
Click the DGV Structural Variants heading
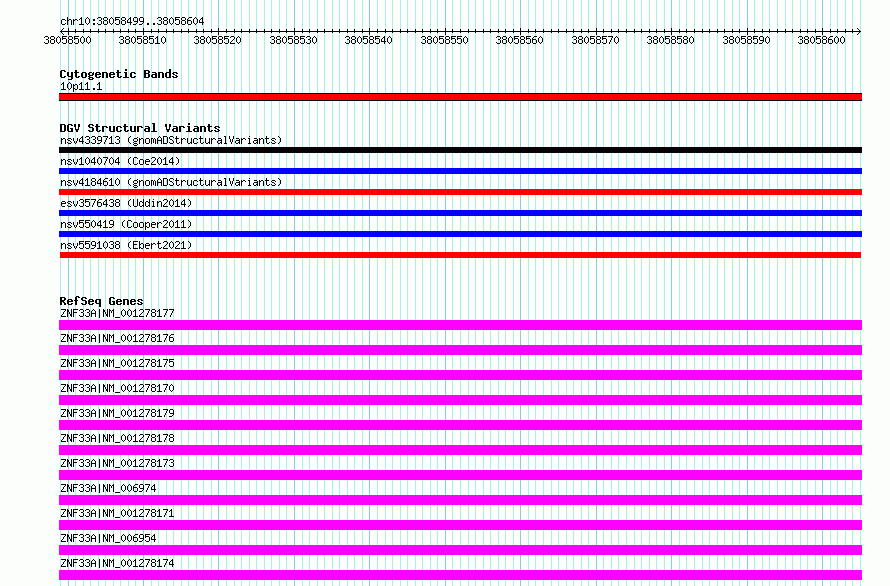coord(140,128)
